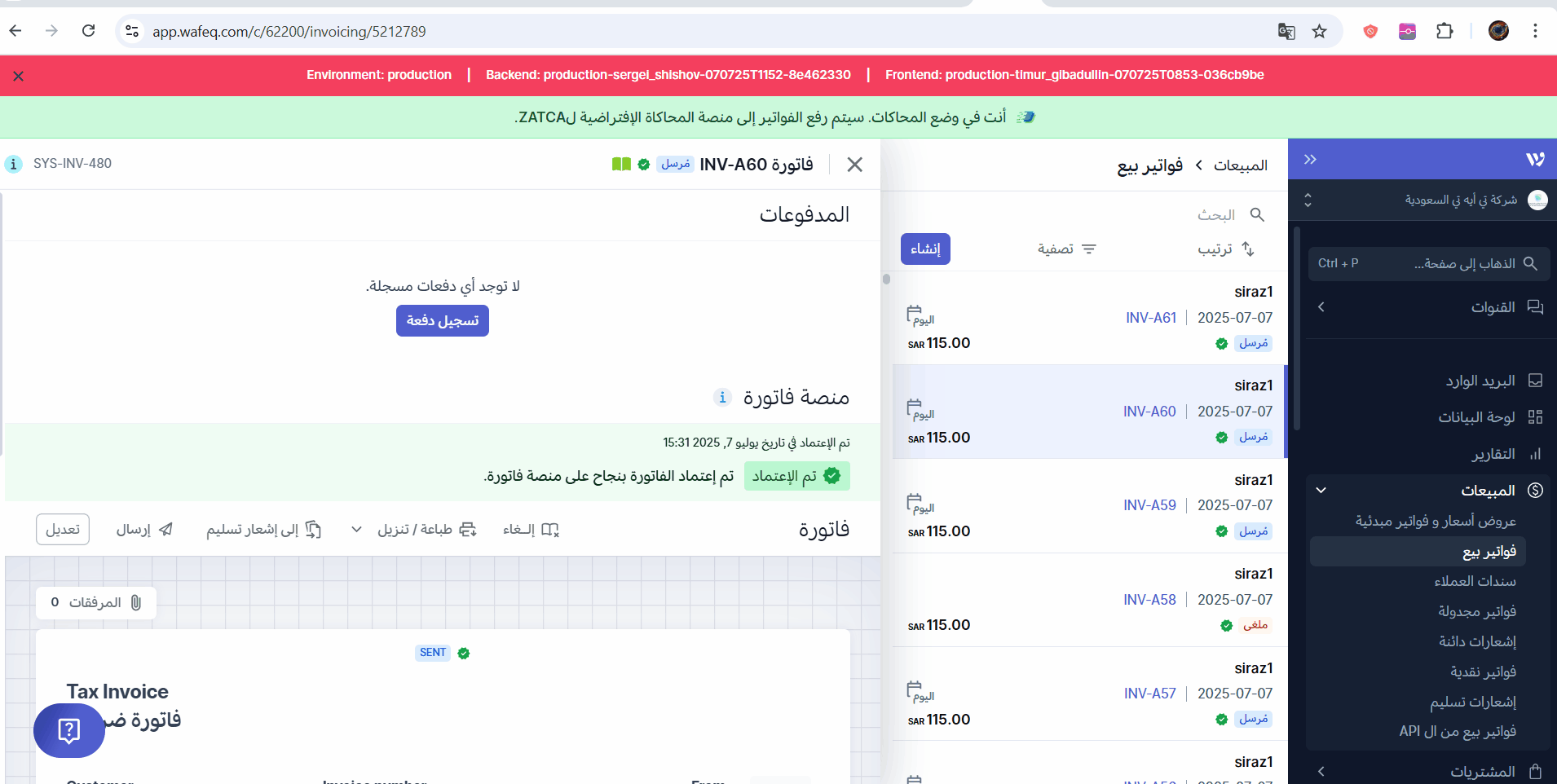This screenshot has width=1557, height=784.
Task: Bookmark this page with star icon
Action: pos(1320,32)
